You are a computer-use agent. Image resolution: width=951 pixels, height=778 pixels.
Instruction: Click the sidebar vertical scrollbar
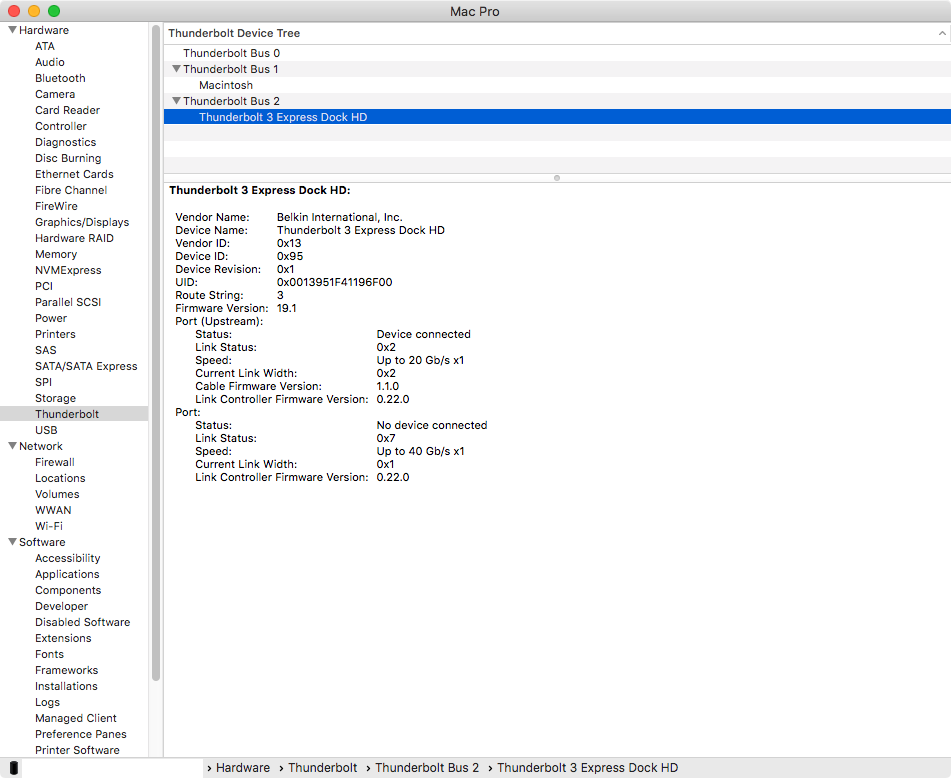(156, 353)
